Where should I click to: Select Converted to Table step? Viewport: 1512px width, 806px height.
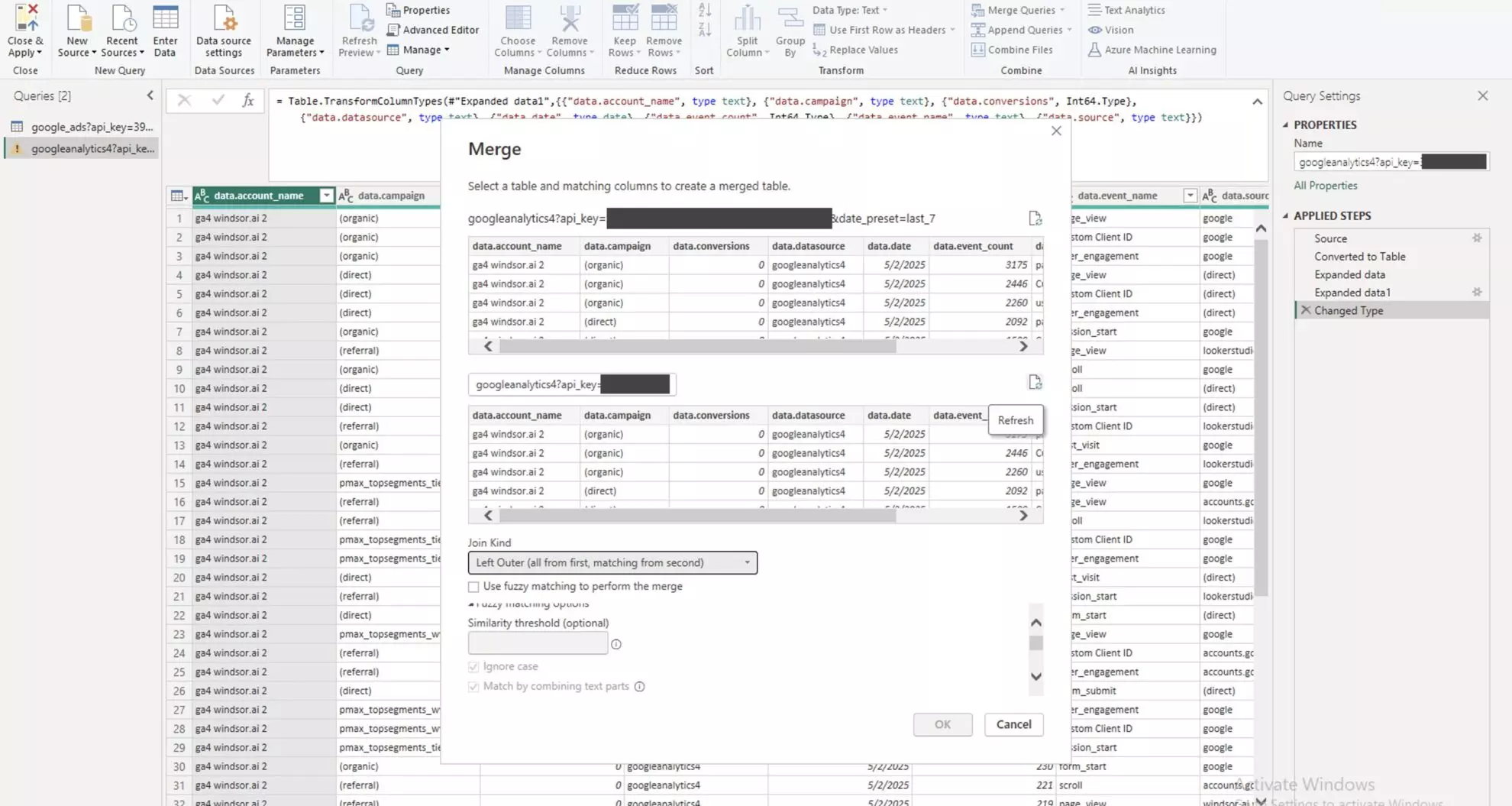click(x=1359, y=257)
